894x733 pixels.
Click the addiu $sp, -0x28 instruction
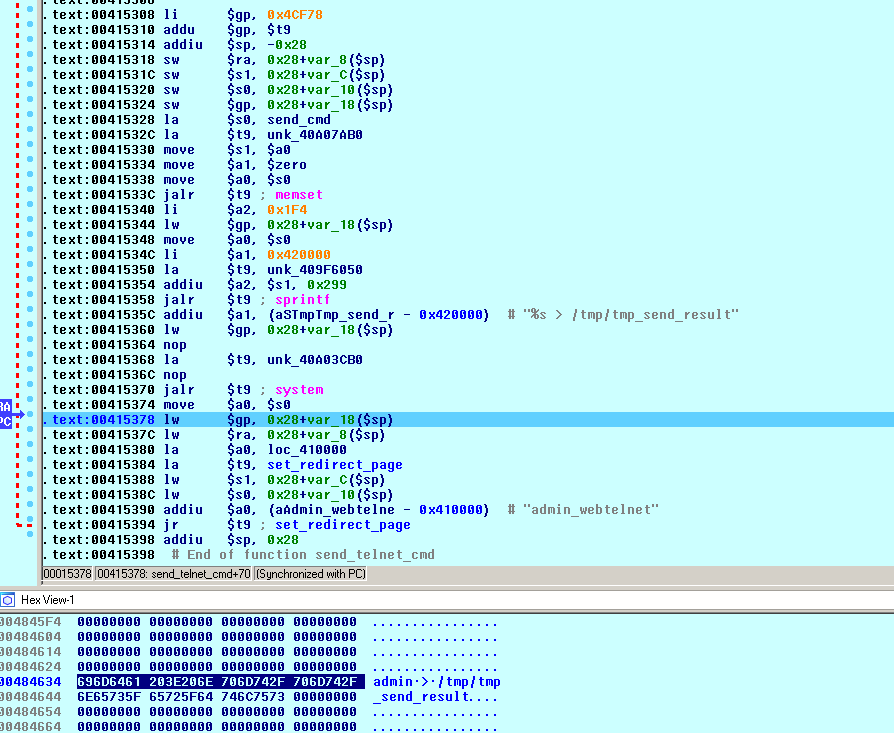pyautogui.click(x=235, y=44)
